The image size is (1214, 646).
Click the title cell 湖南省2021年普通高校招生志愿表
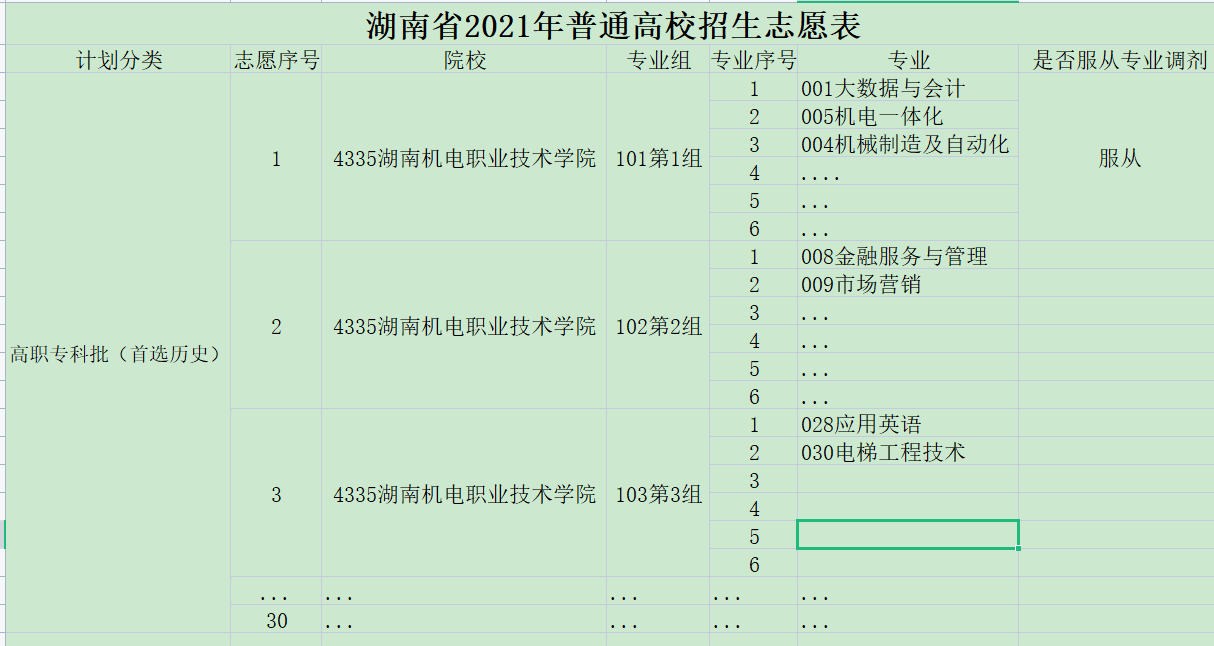tap(612, 25)
